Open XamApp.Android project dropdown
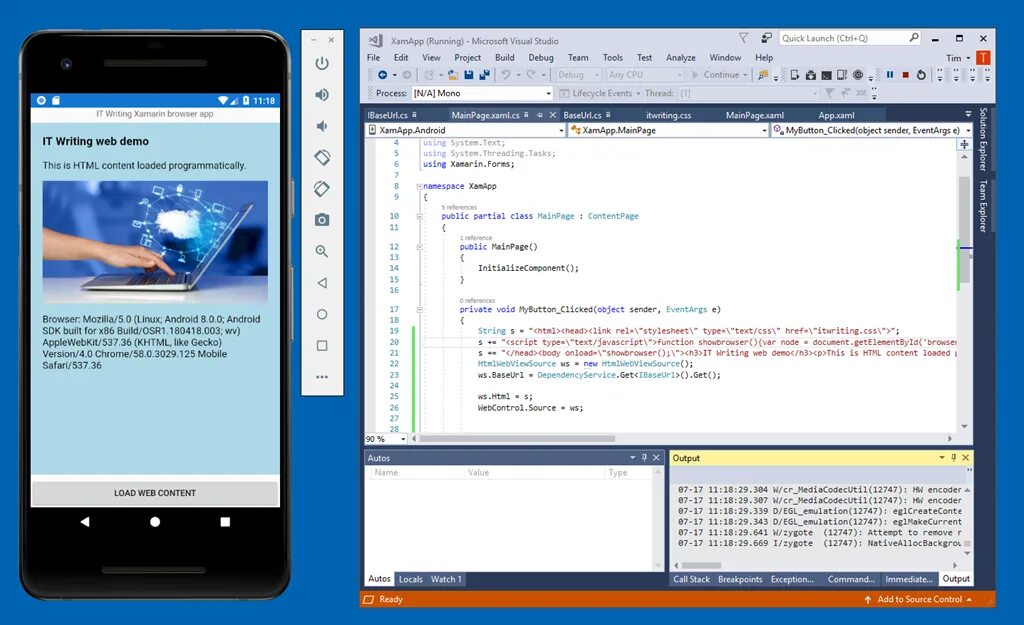1024x625 pixels. click(466, 130)
